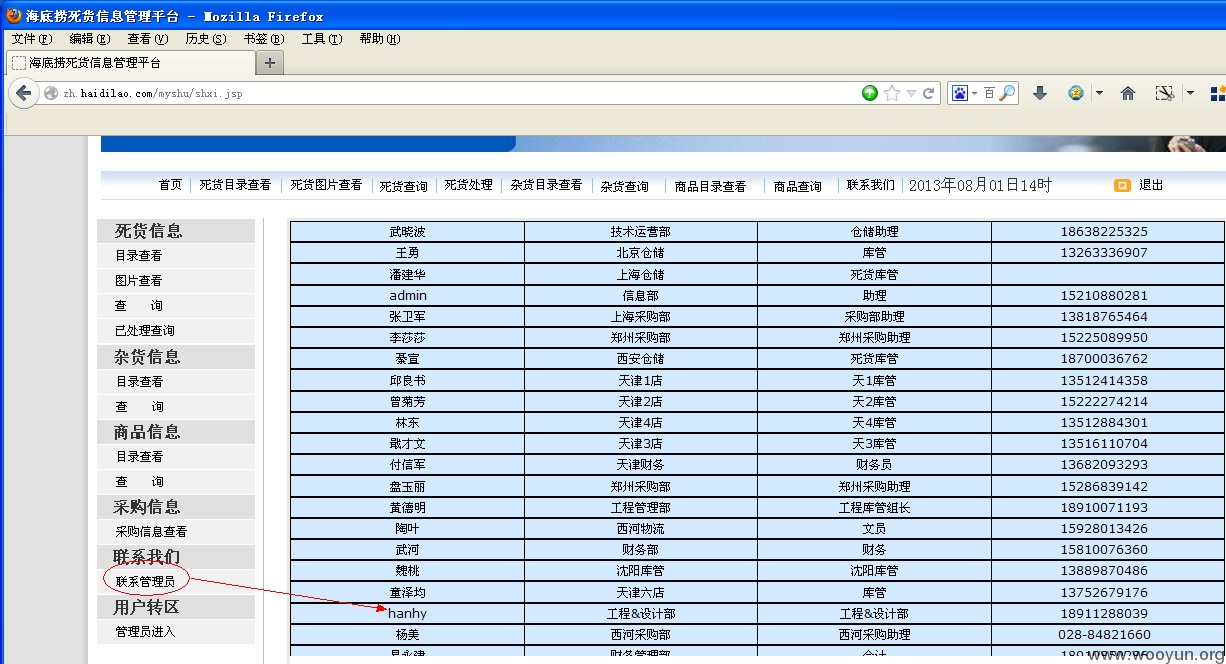Select the 海底捞死货信息管理平台 tab
1226x664 pixels.
click(130, 62)
